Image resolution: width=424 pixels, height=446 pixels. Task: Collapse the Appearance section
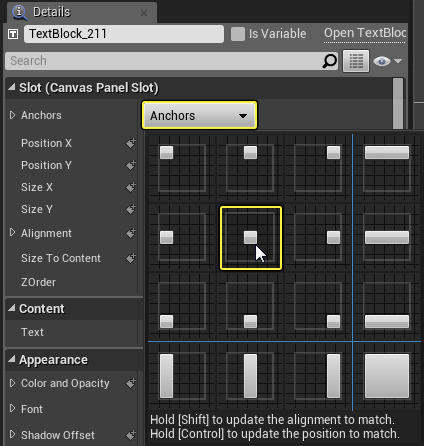tap(12, 359)
